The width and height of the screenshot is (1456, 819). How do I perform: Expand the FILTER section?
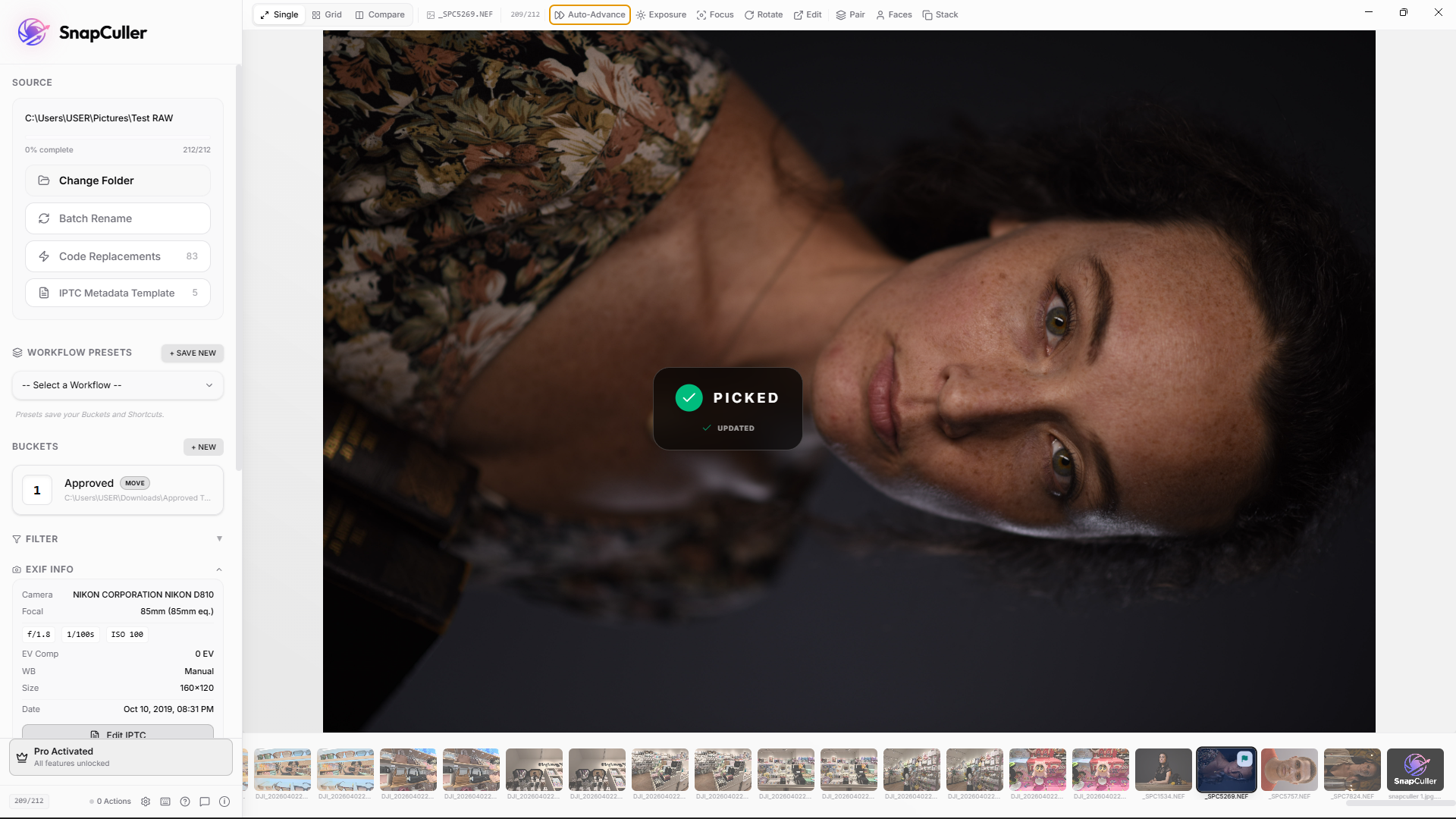click(219, 539)
